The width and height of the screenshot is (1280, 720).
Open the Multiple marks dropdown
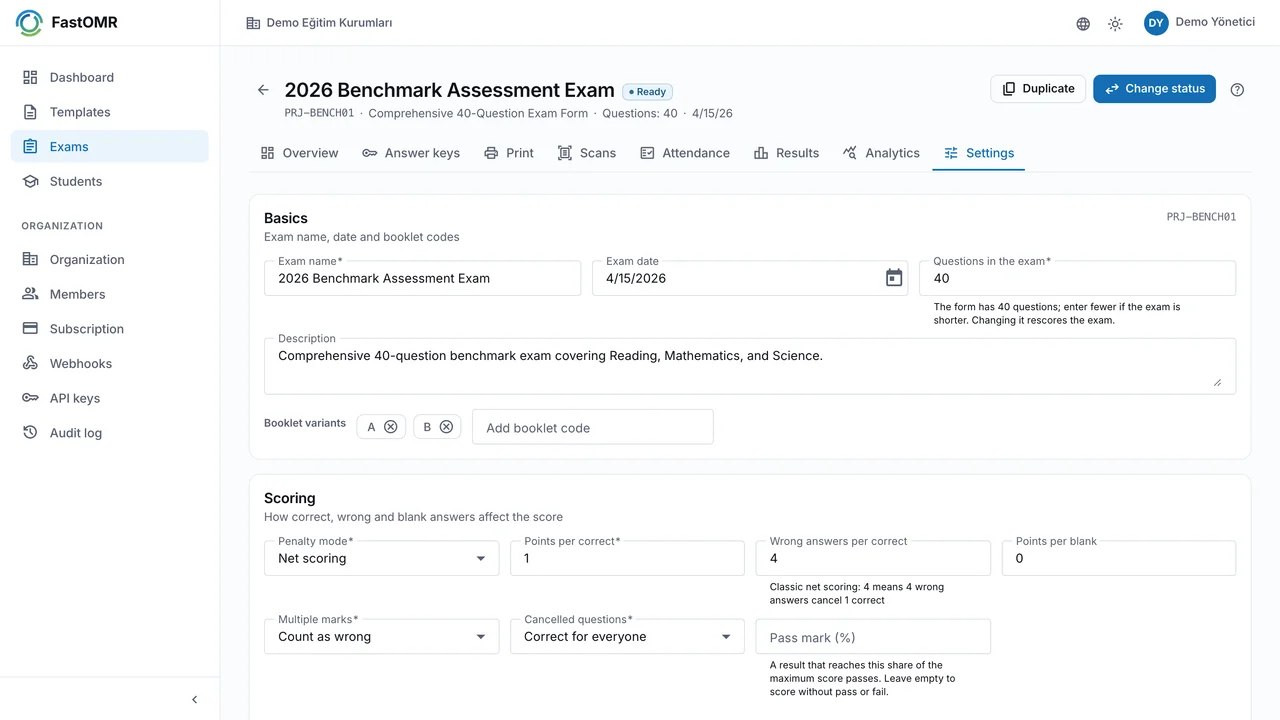[x=381, y=636]
